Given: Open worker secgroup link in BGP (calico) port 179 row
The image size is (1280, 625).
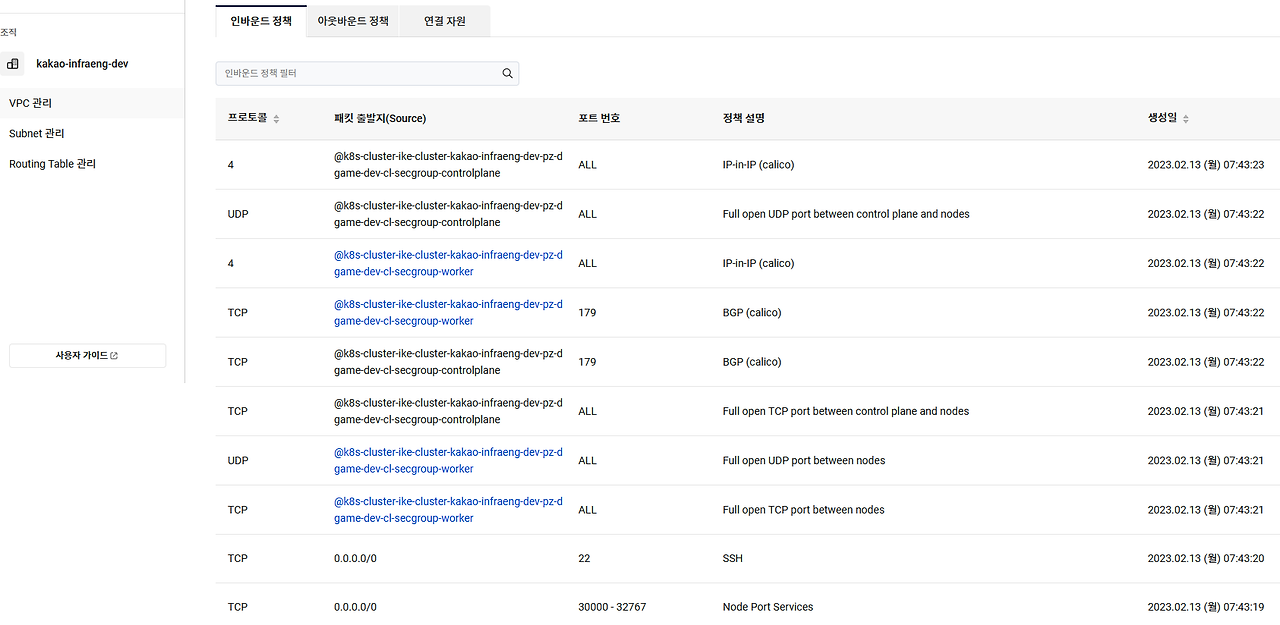Looking at the screenshot, I should click(x=448, y=313).
